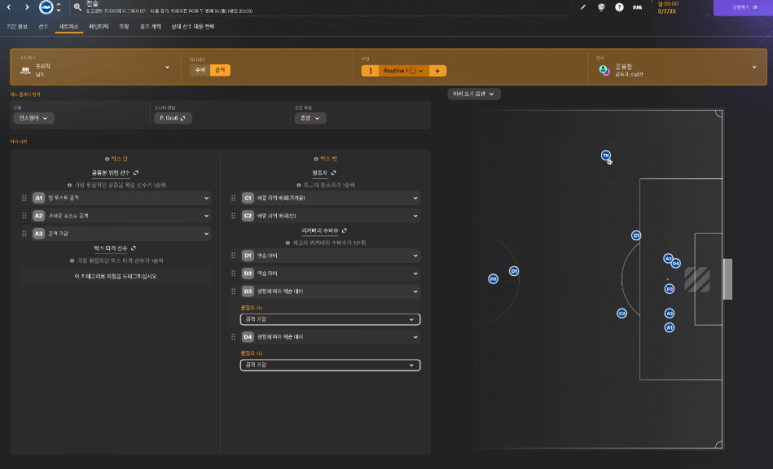Open the delivery target dropdown right of P. Groß
The image size is (773, 469).
(310, 118)
